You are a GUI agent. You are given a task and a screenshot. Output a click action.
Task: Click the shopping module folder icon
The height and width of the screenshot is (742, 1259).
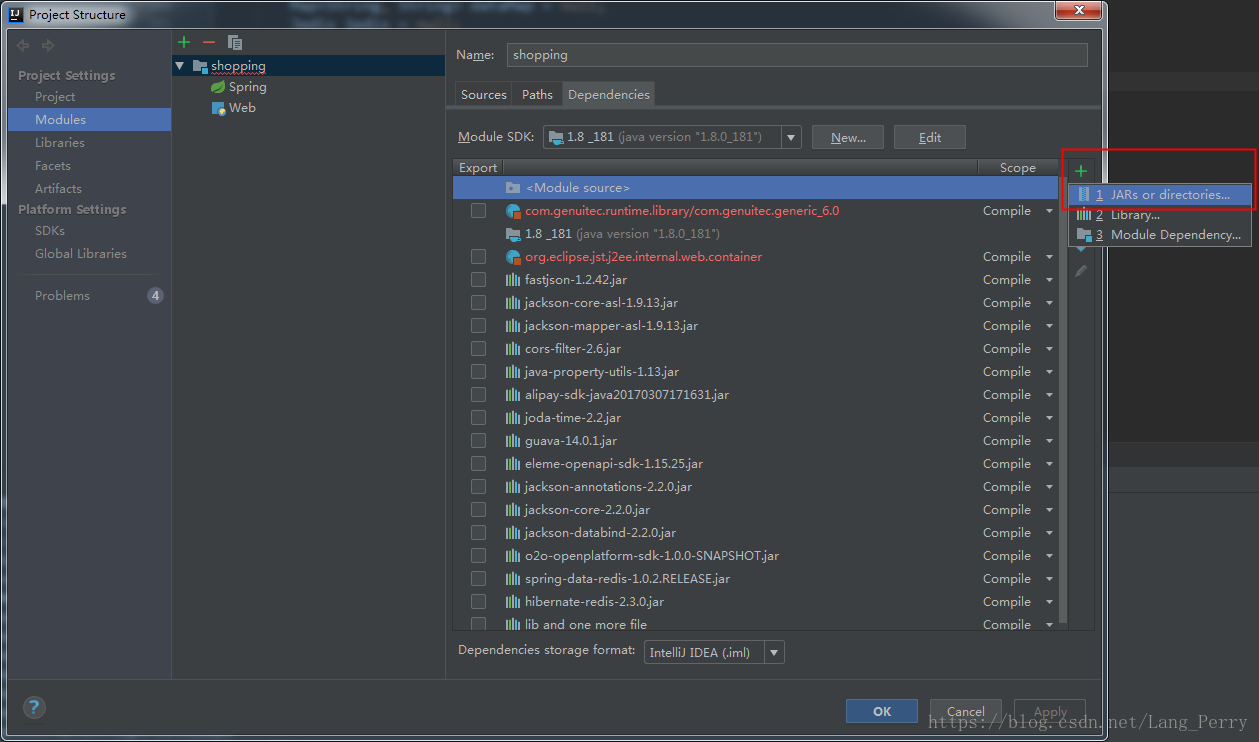coord(200,66)
